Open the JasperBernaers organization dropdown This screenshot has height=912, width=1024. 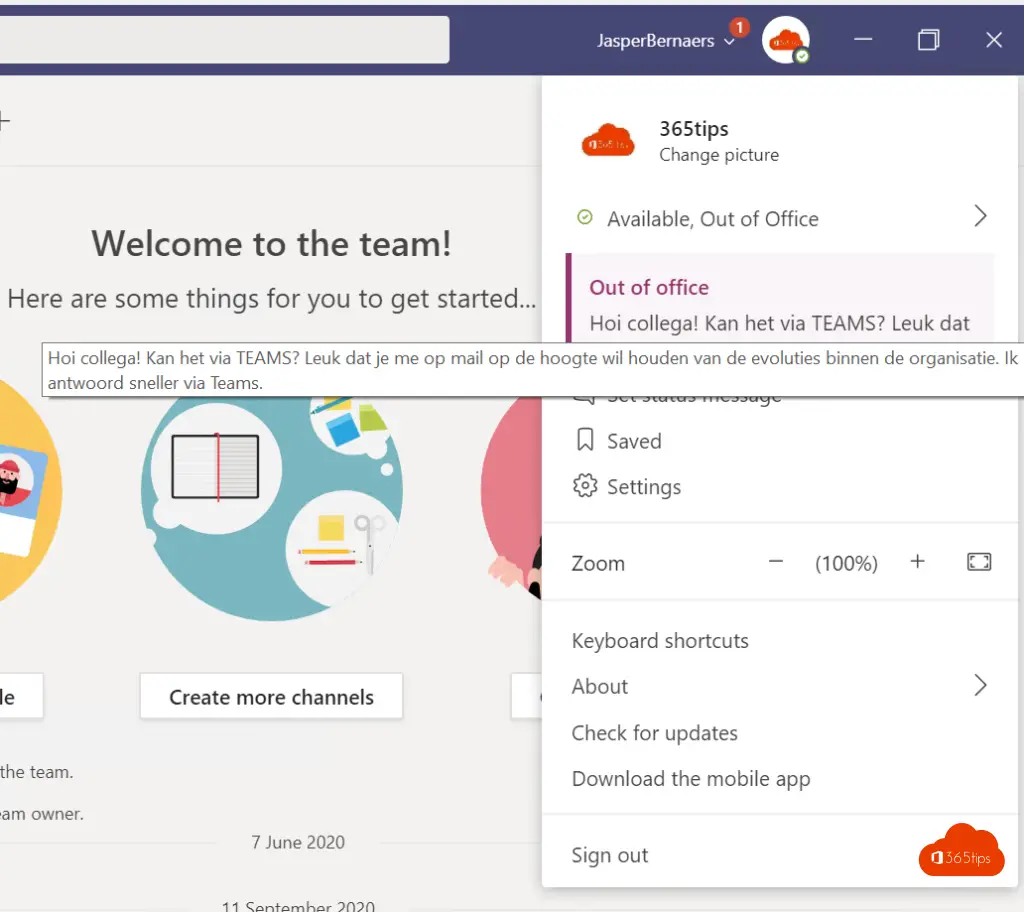point(665,41)
